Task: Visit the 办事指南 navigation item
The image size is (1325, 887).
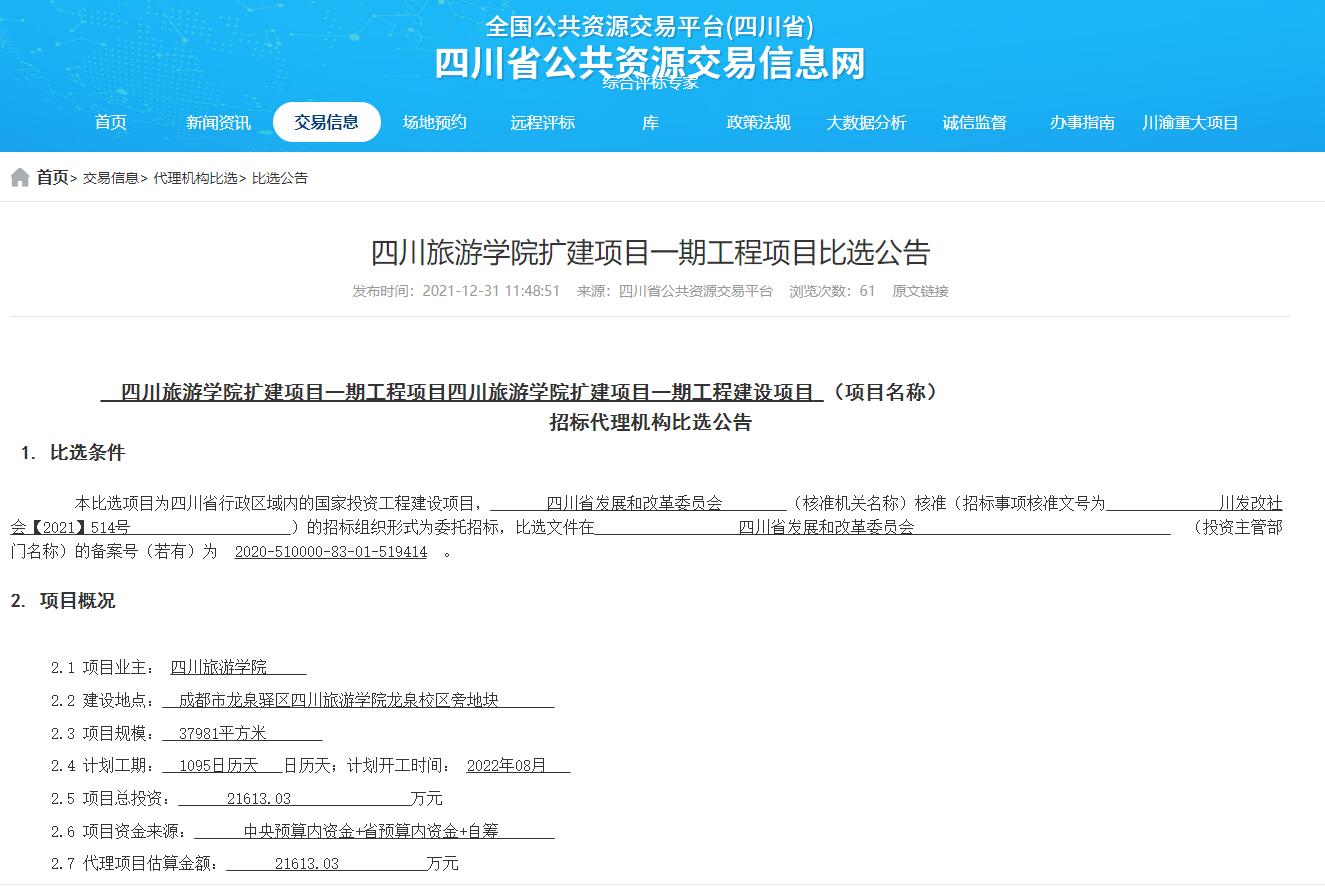Action: 1083,122
